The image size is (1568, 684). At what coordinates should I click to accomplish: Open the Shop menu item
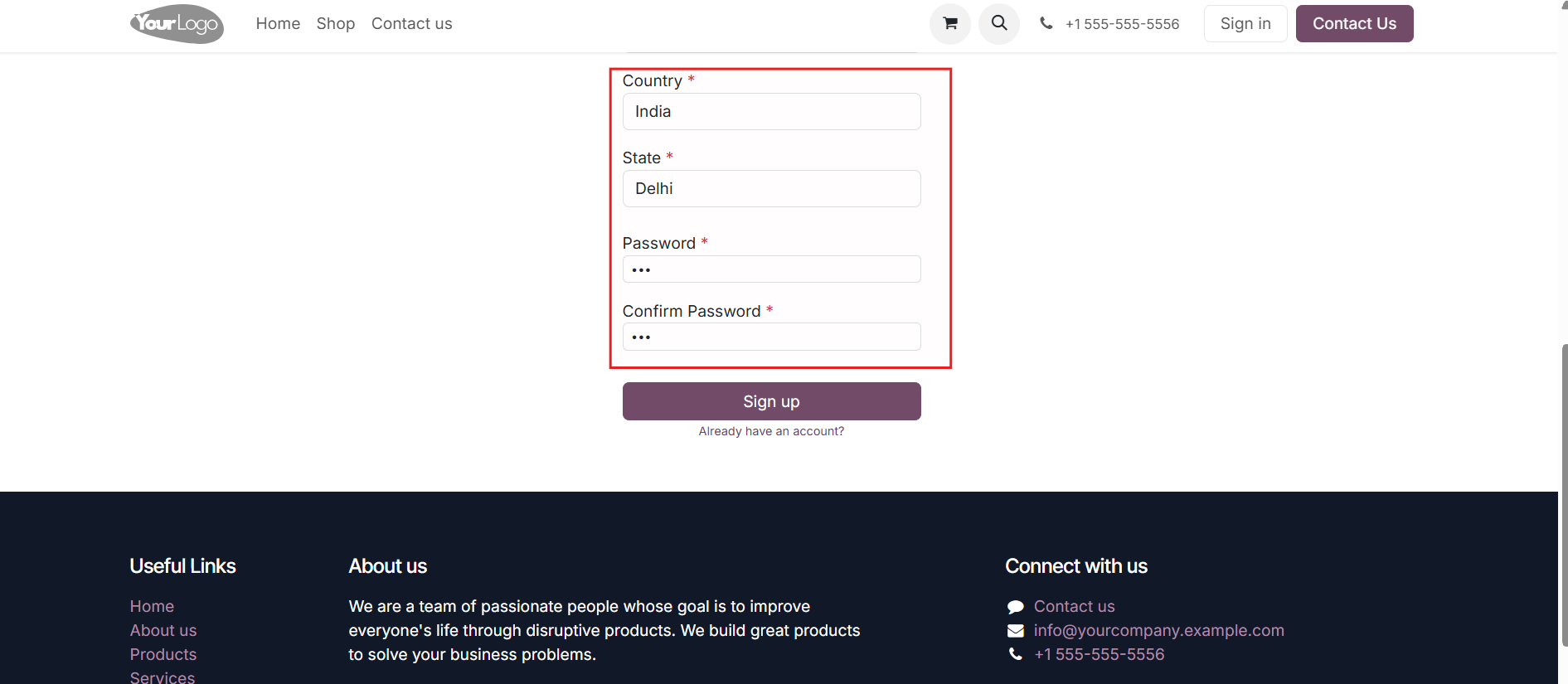click(x=336, y=24)
